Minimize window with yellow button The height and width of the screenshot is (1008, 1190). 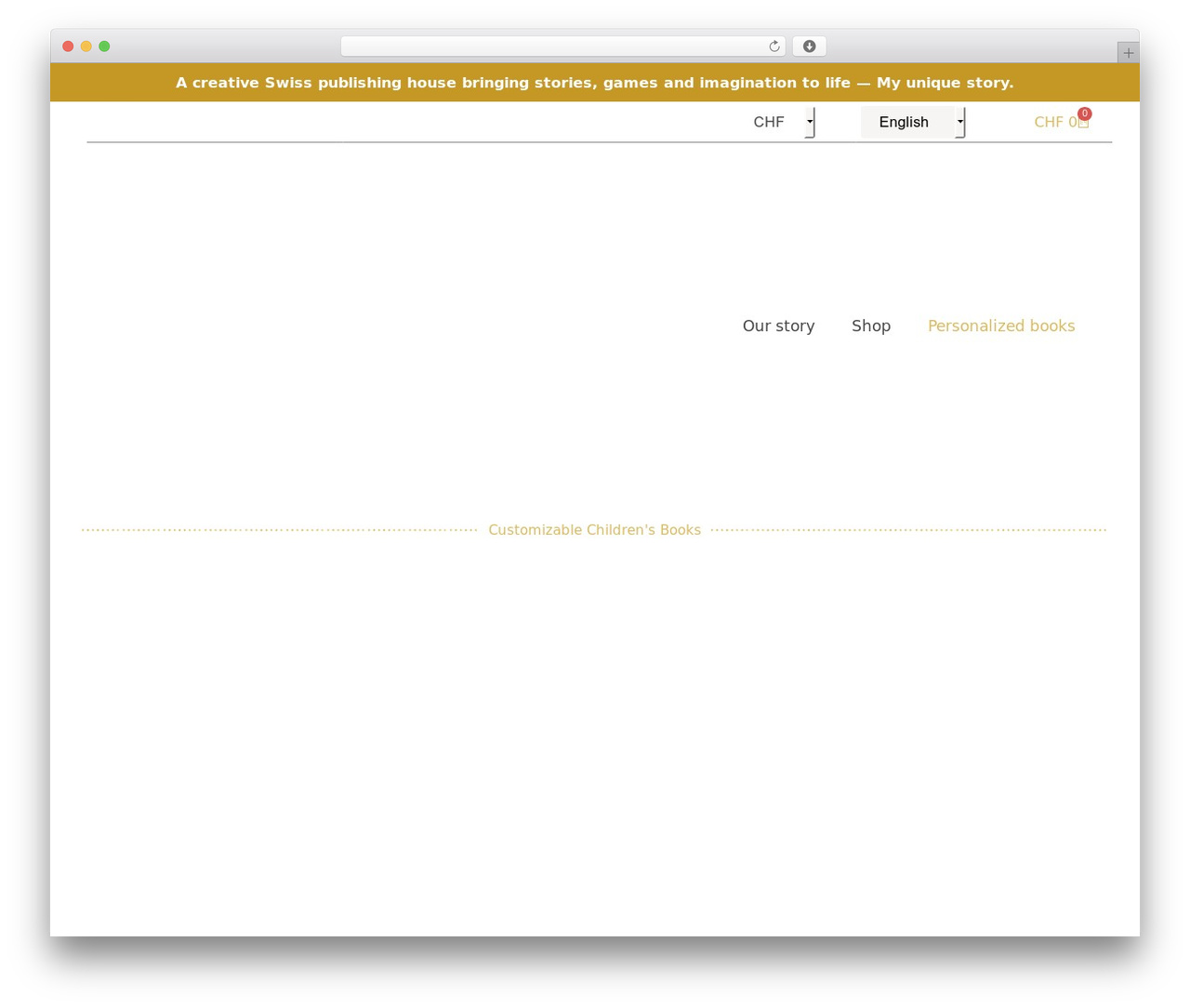tap(86, 46)
